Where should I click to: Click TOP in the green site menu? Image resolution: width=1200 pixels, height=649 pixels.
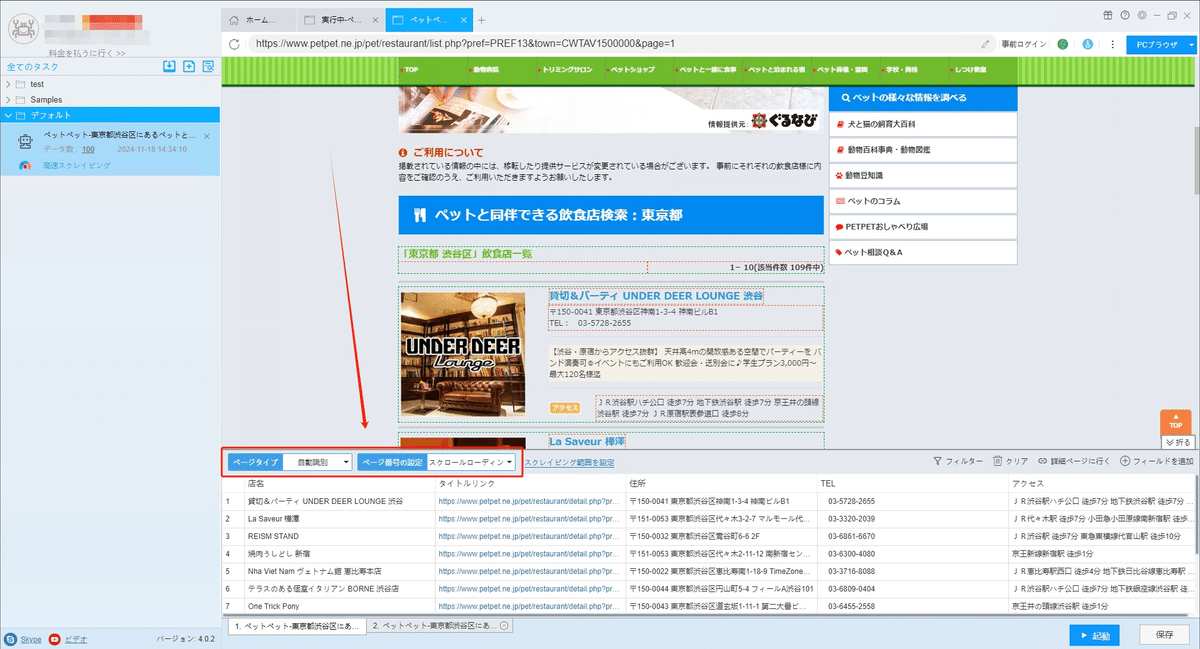click(411, 70)
